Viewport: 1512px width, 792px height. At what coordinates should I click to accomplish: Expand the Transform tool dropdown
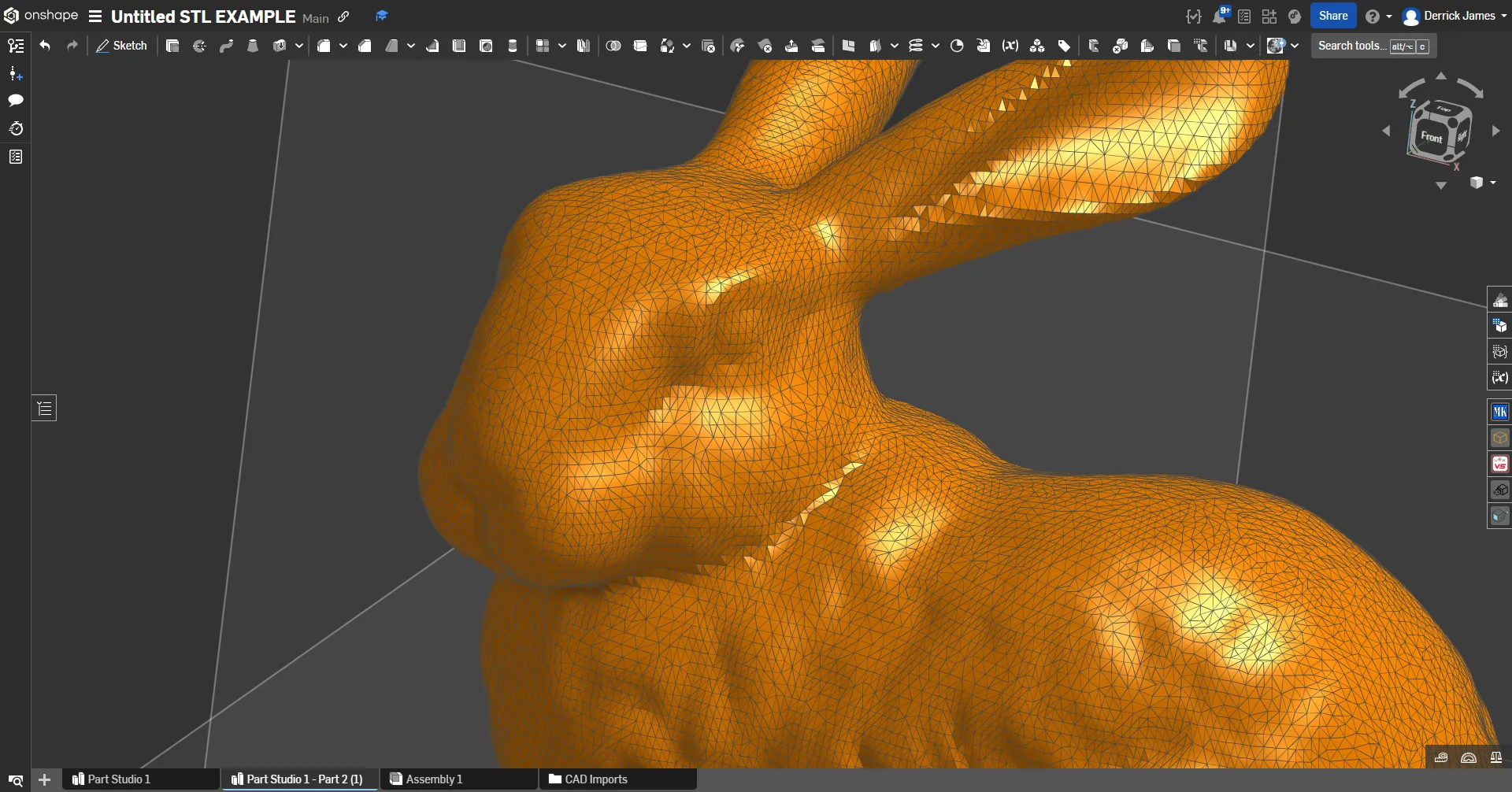pyautogui.click(x=687, y=46)
